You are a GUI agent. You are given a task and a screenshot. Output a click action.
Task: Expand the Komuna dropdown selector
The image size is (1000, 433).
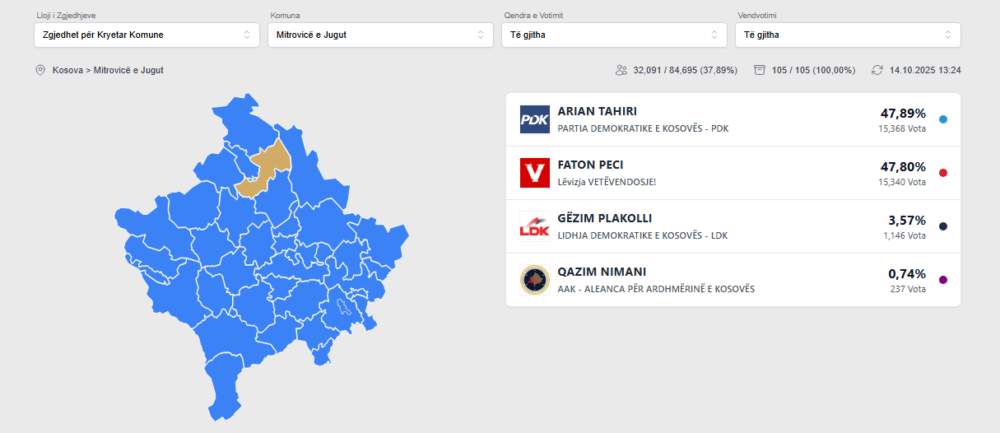pos(379,35)
